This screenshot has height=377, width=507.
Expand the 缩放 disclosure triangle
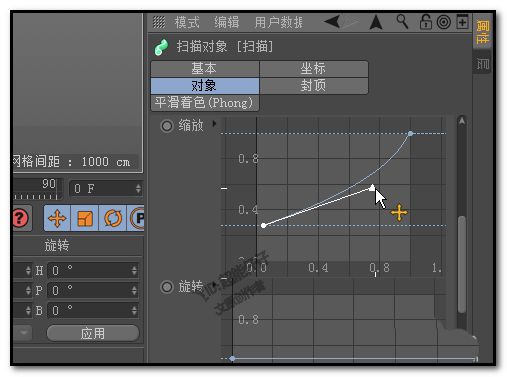(214, 124)
